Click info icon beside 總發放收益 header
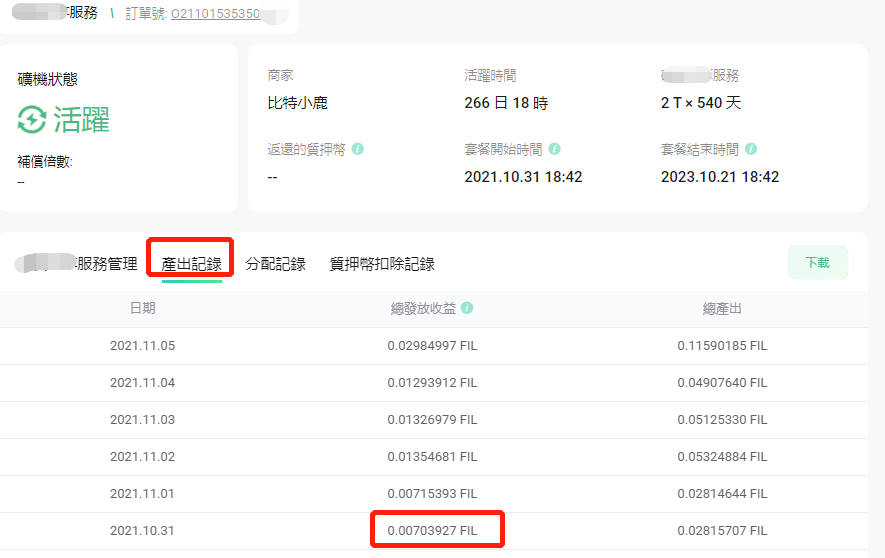This screenshot has height=558, width=885. [x=467, y=308]
